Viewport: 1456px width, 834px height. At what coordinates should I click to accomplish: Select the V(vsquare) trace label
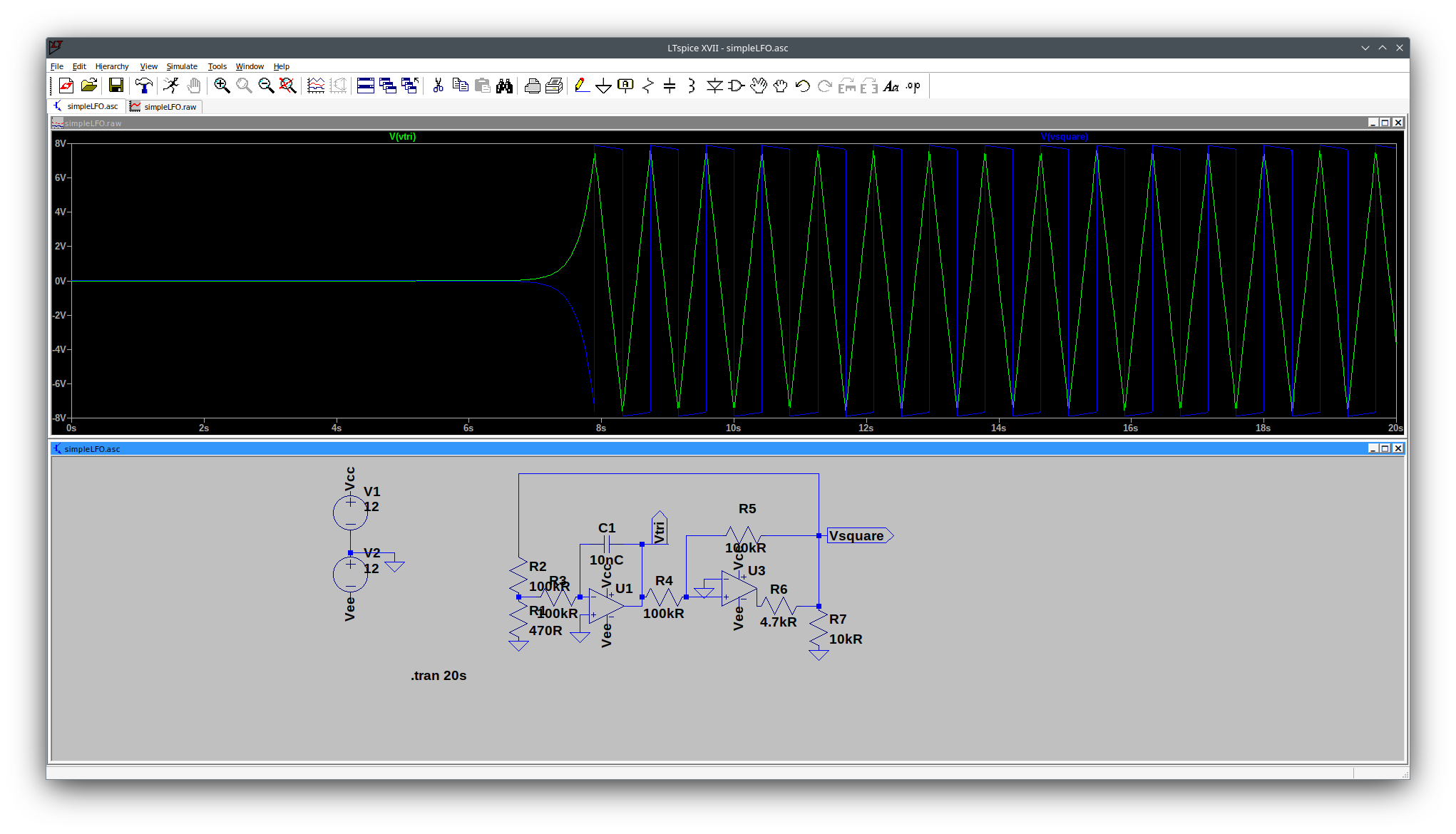coord(1065,136)
